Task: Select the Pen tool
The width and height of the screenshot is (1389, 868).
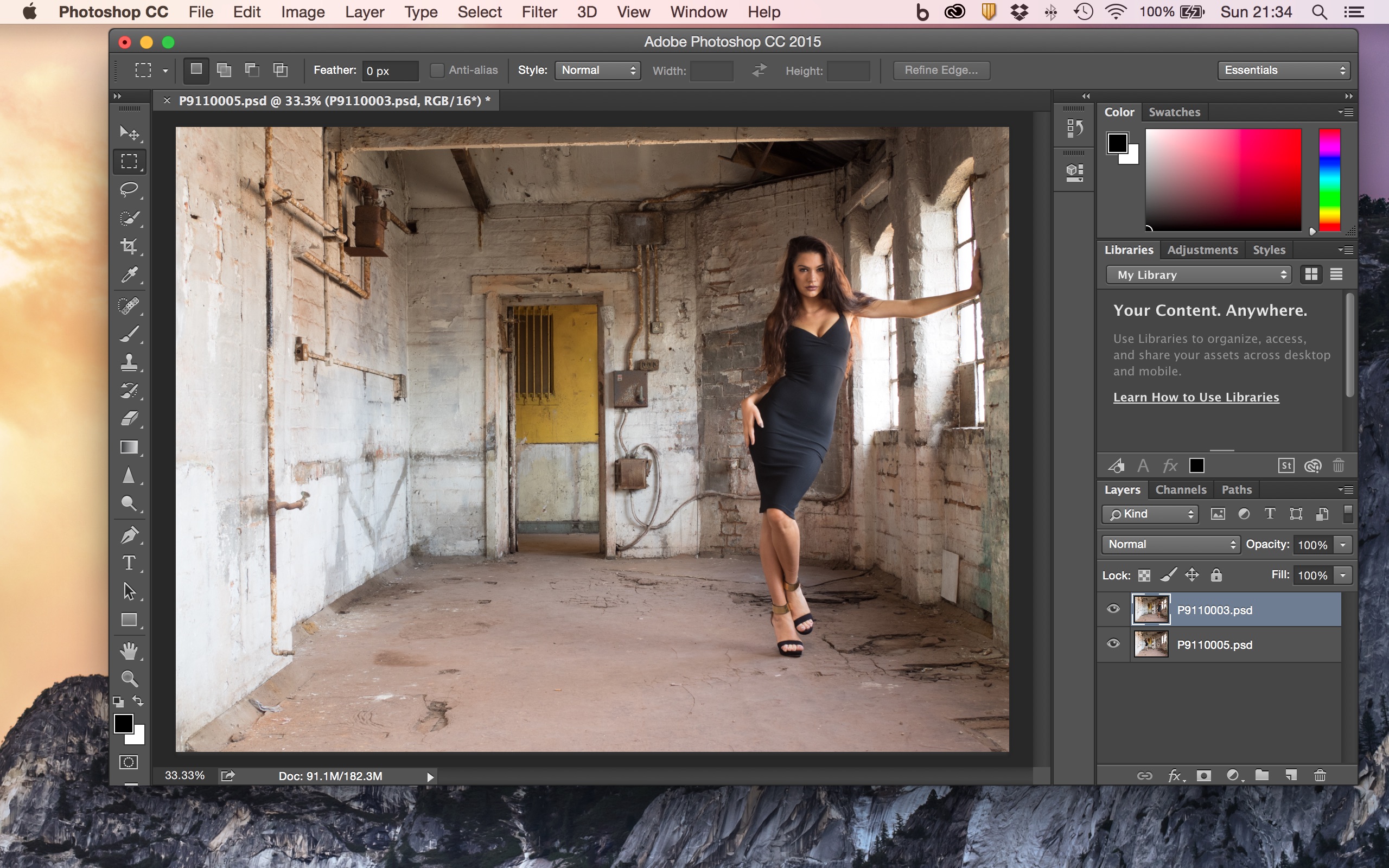Action: pyautogui.click(x=129, y=535)
